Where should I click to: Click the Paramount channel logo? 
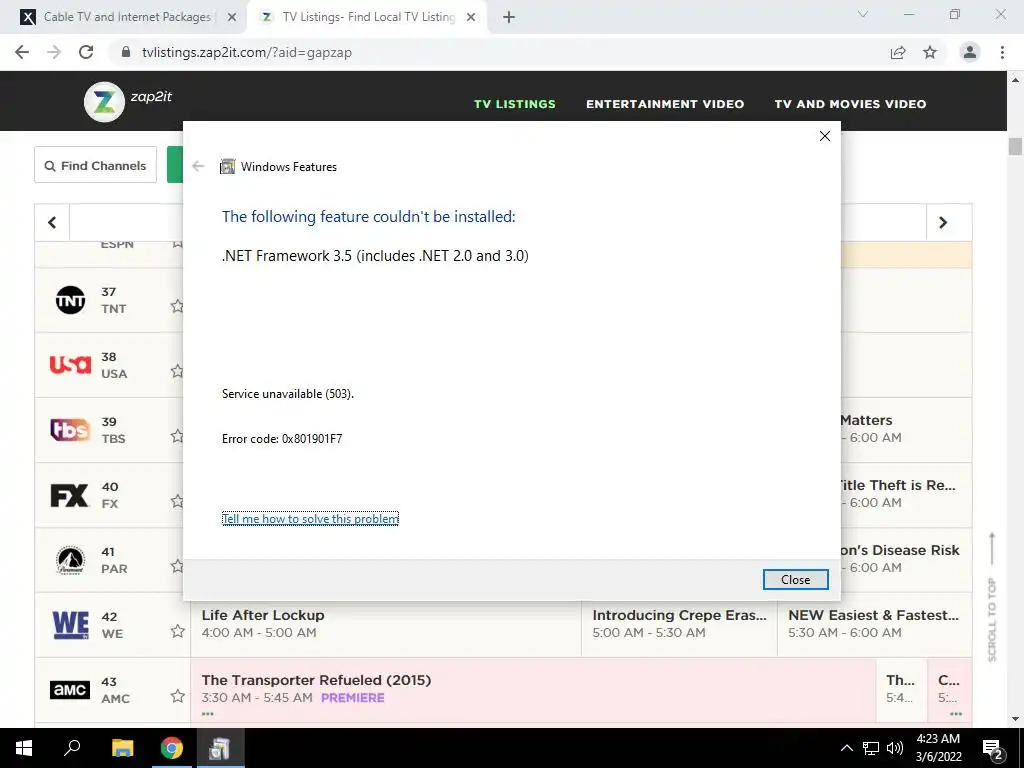[70, 560]
